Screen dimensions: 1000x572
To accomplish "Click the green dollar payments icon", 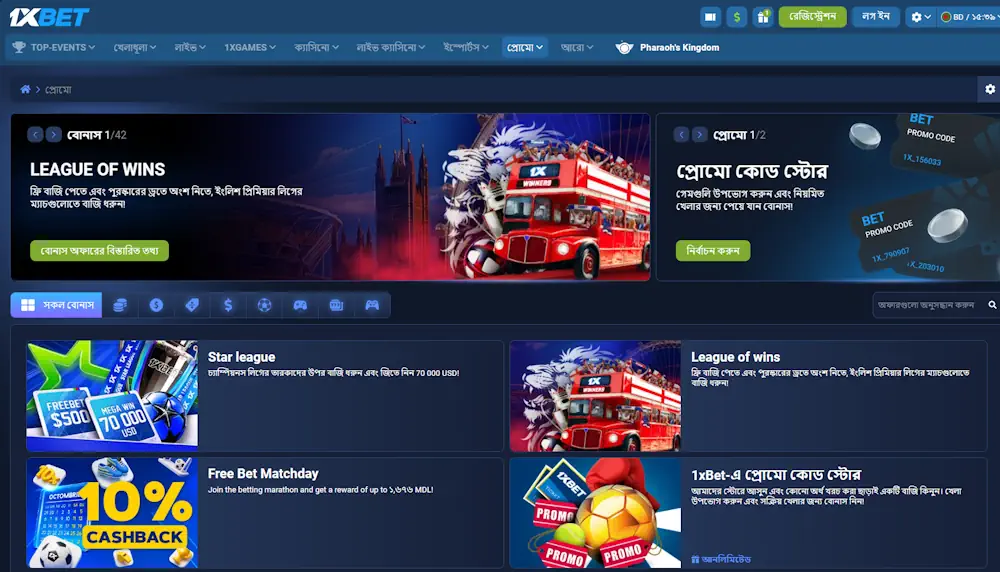I will [737, 17].
